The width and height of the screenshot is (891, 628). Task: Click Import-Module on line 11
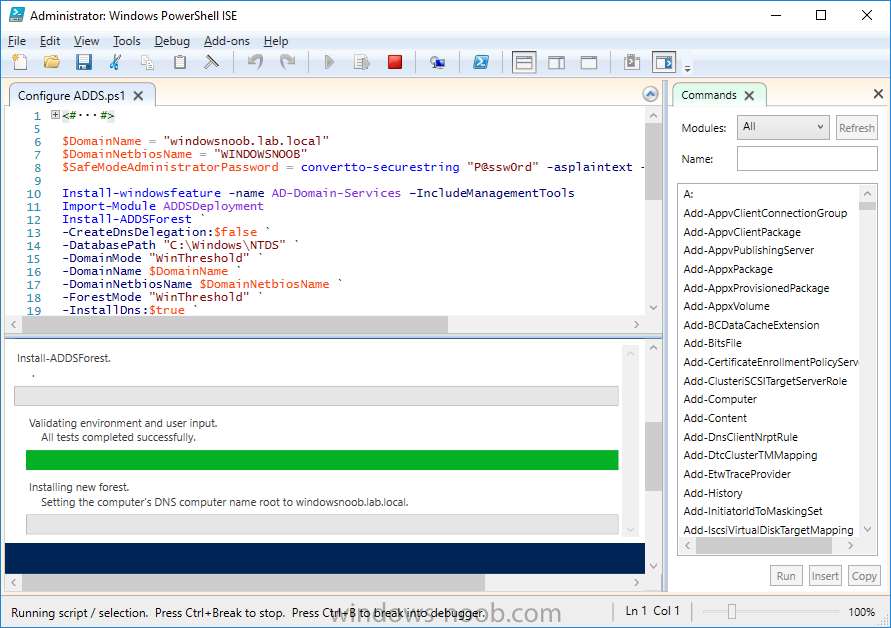tap(109, 206)
